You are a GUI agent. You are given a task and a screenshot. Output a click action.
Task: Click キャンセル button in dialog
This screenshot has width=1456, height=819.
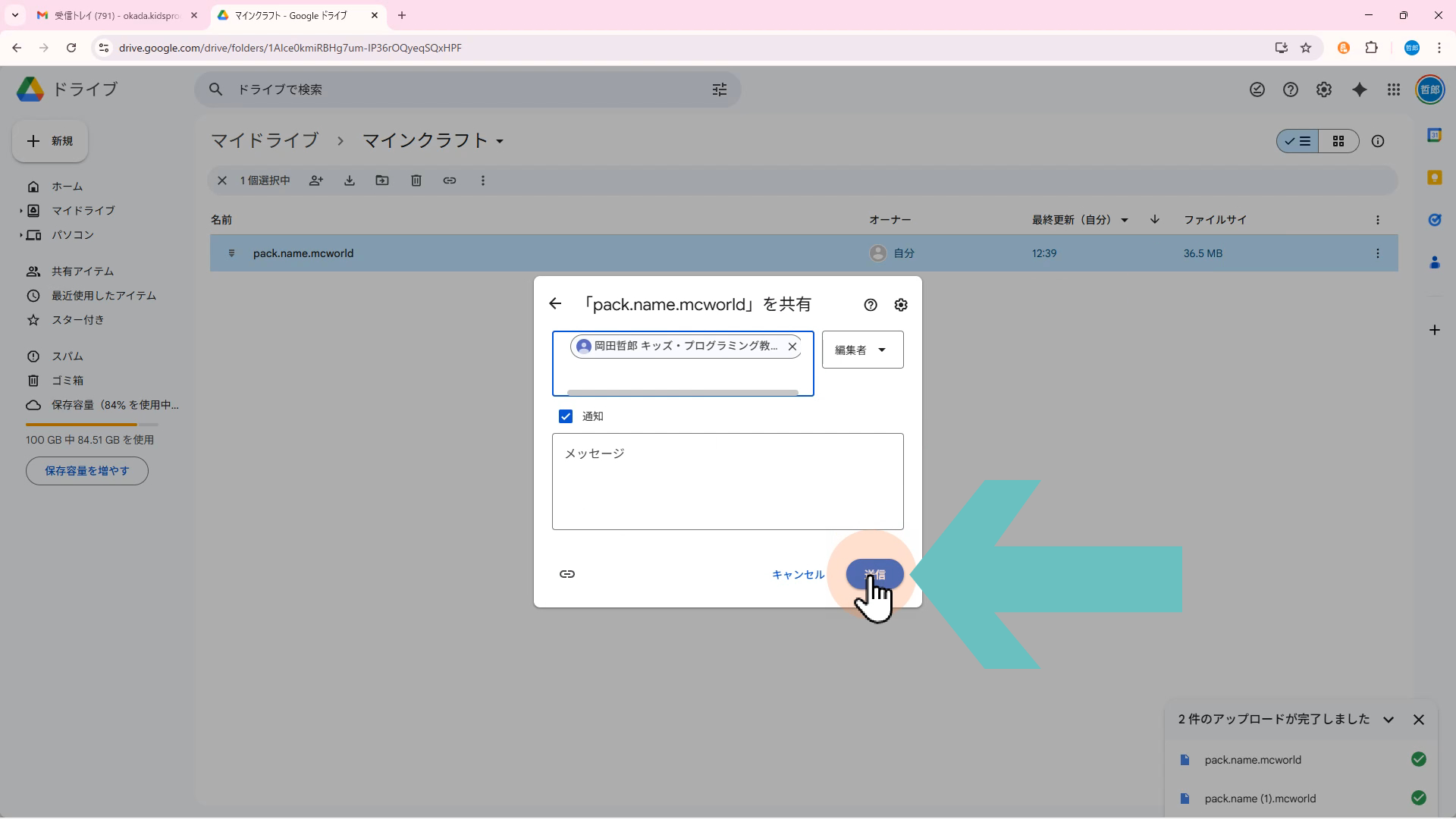point(798,575)
